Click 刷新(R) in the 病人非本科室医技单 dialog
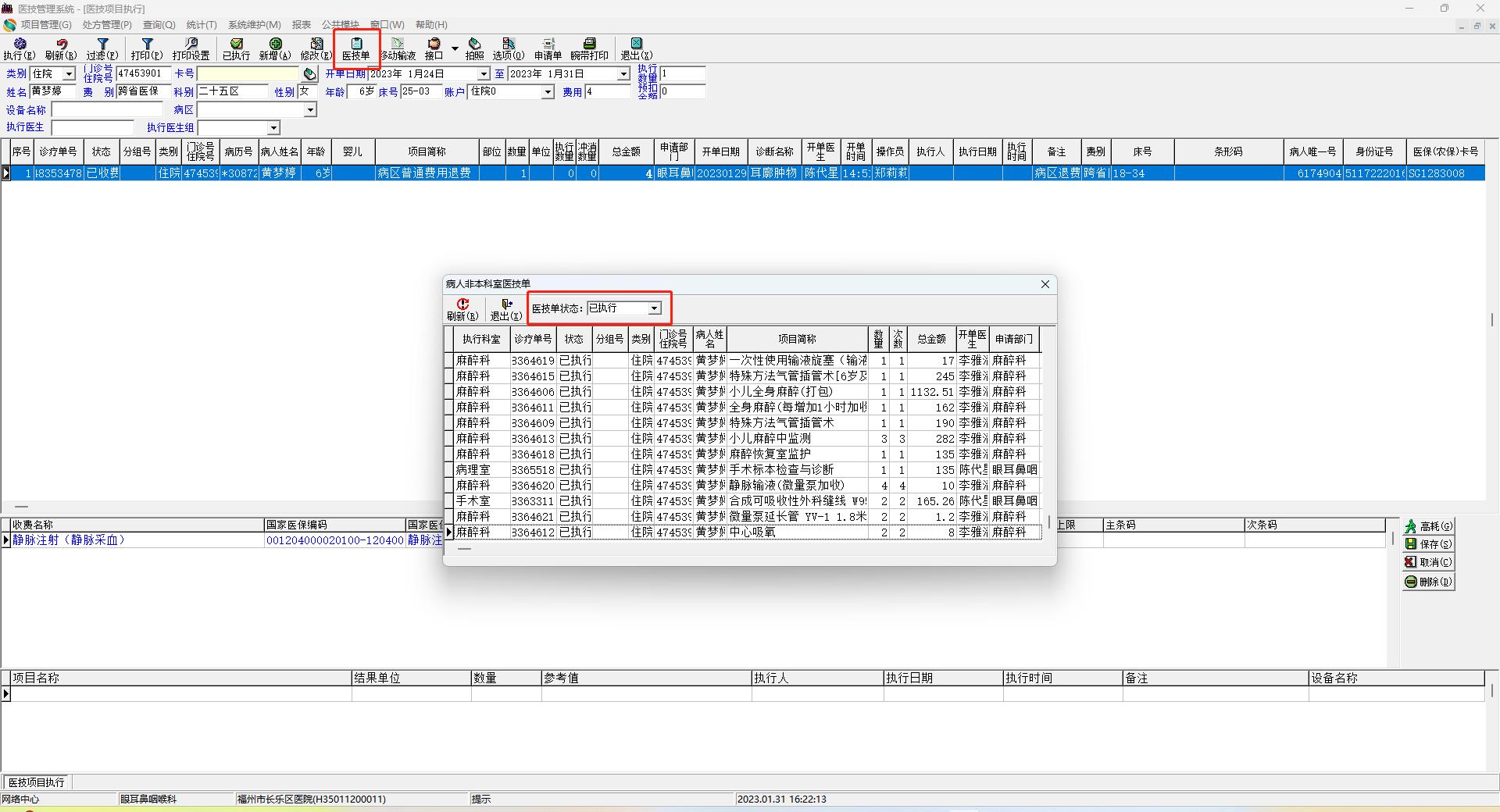Image resolution: width=1500 pixels, height=812 pixels. (x=462, y=309)
